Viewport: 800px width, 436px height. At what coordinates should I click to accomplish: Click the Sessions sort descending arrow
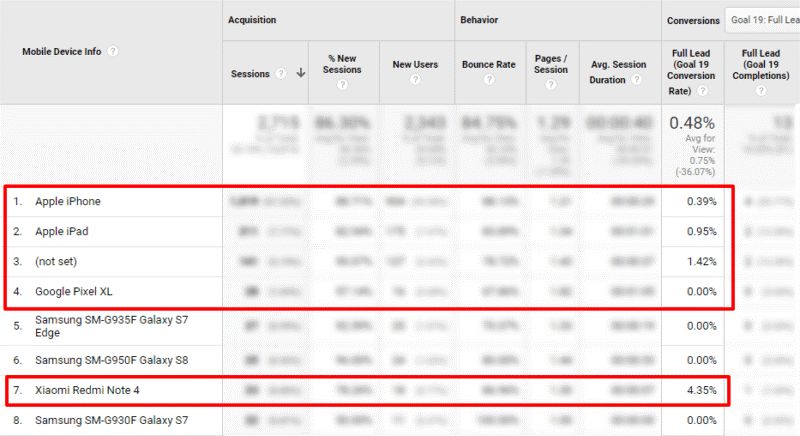301,73
